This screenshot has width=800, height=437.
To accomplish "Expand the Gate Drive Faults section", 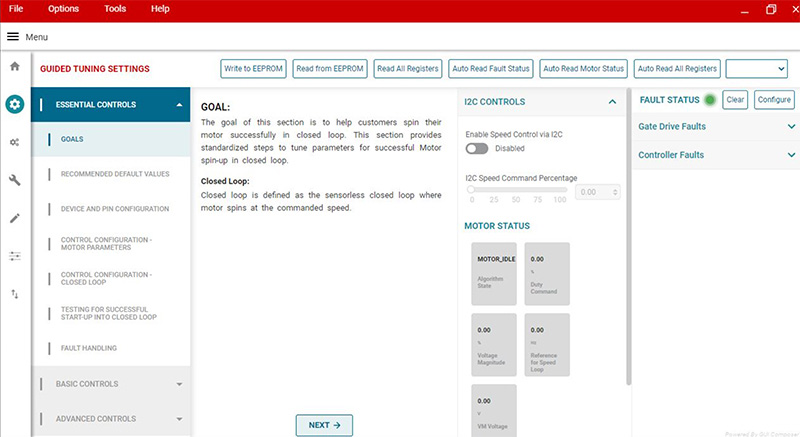I will tap(716, 127).
